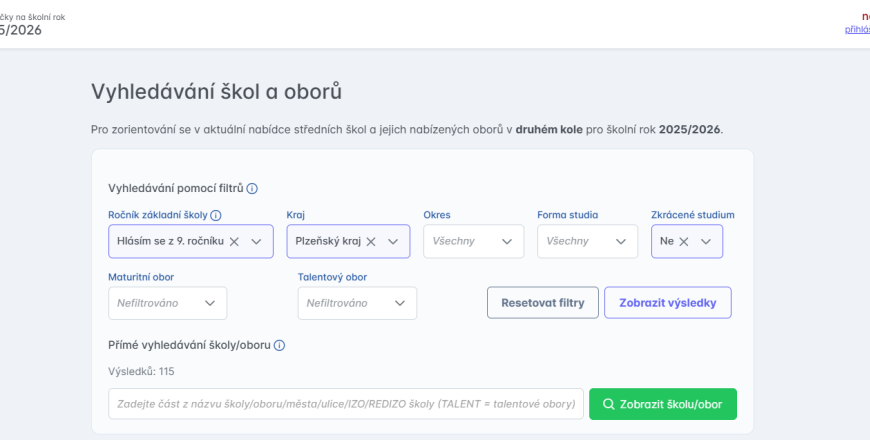Open the Forma studia dropdown
Screen dimensions: 870x440
[587, 241]
